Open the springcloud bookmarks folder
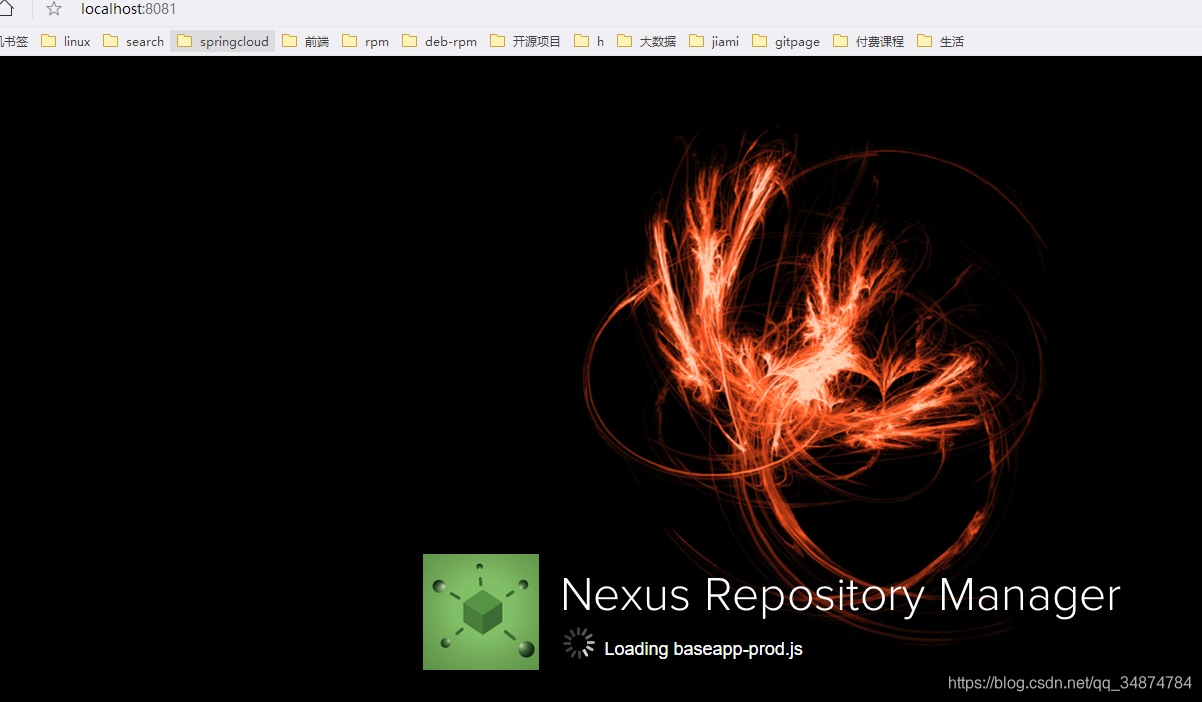 click(x=223, y=41)
